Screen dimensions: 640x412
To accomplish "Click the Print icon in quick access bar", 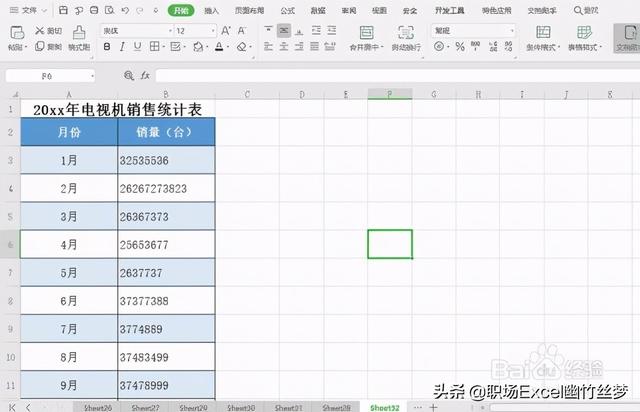I will [x=94, y=10].
